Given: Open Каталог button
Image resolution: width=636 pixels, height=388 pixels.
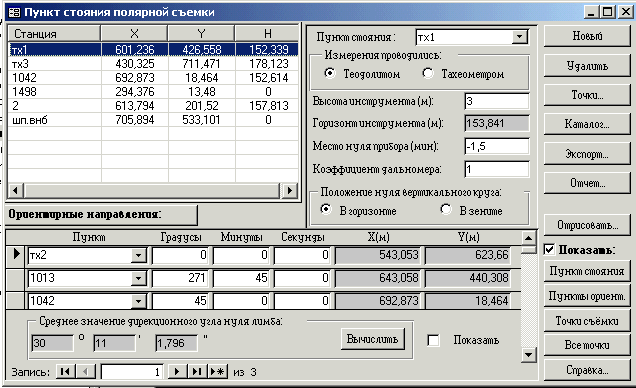Looking at the screenshot, I should point(587,124).
